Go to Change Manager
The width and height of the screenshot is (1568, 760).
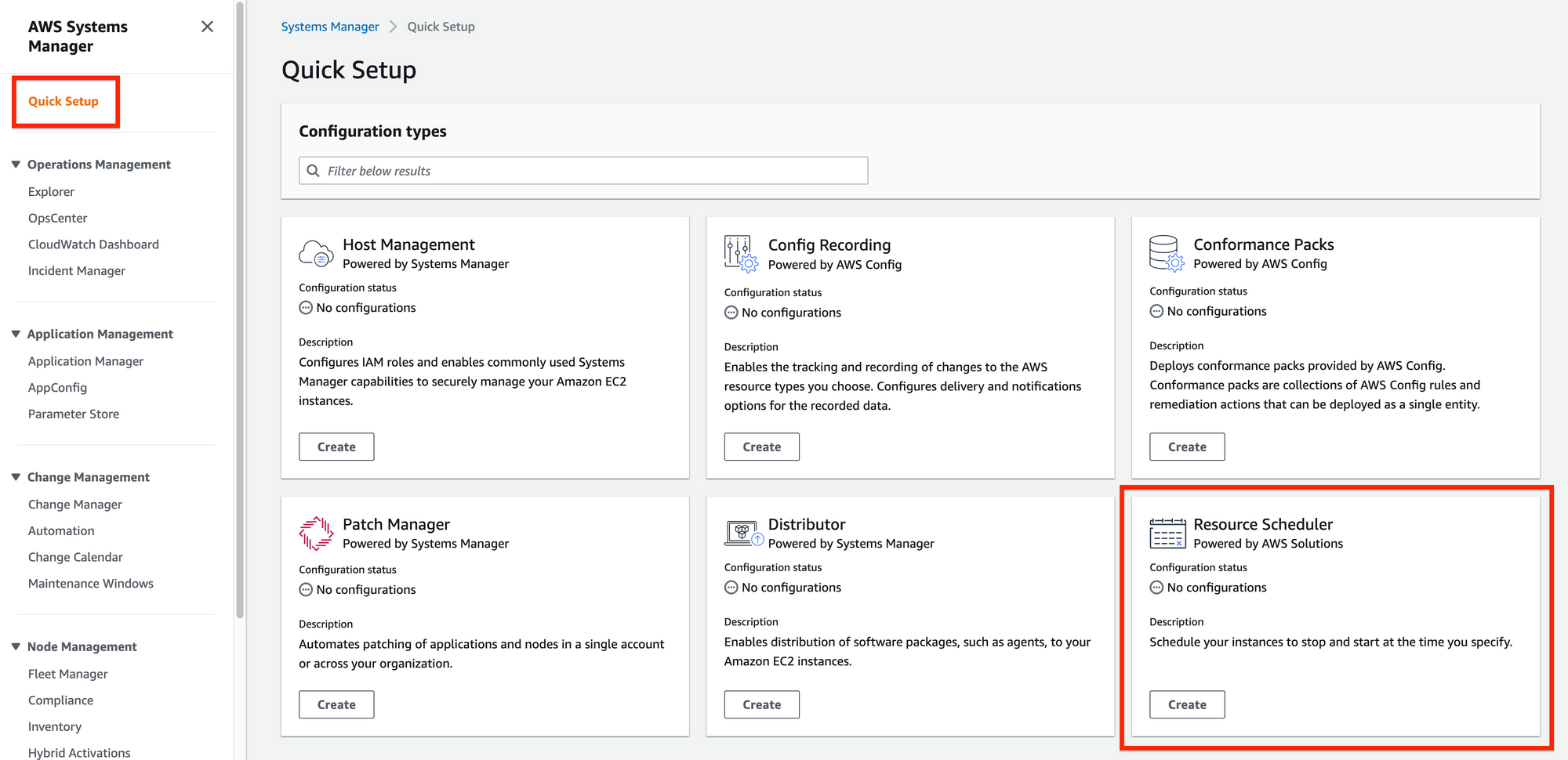pos(75,505)
